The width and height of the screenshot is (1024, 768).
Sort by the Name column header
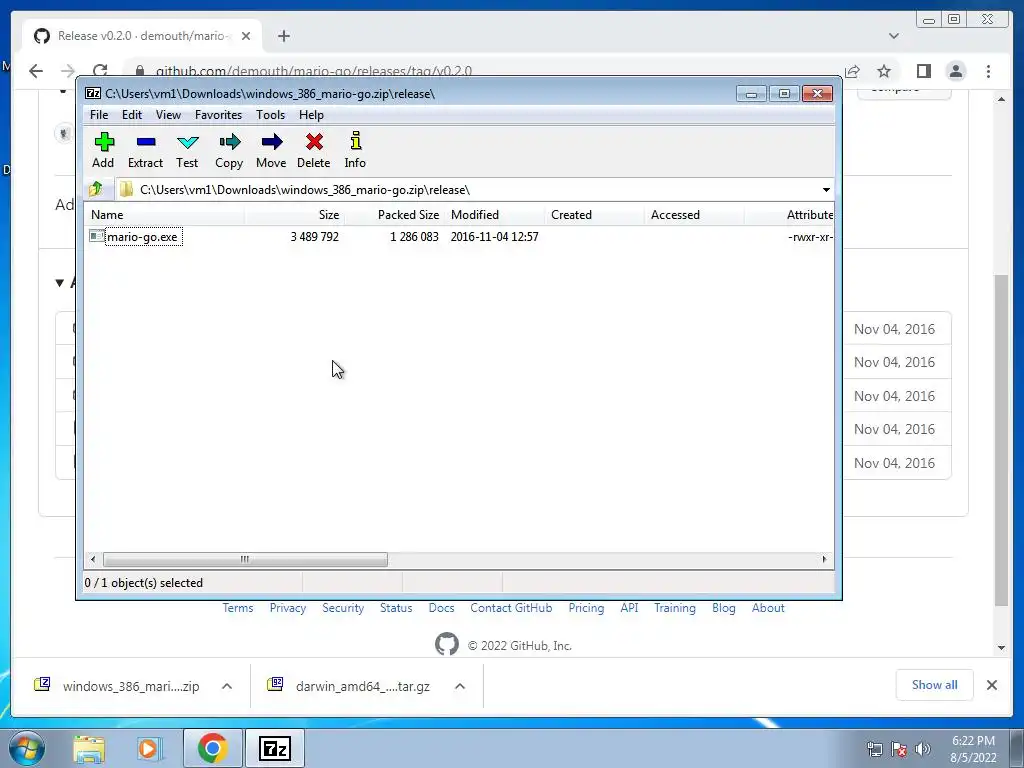165,215
